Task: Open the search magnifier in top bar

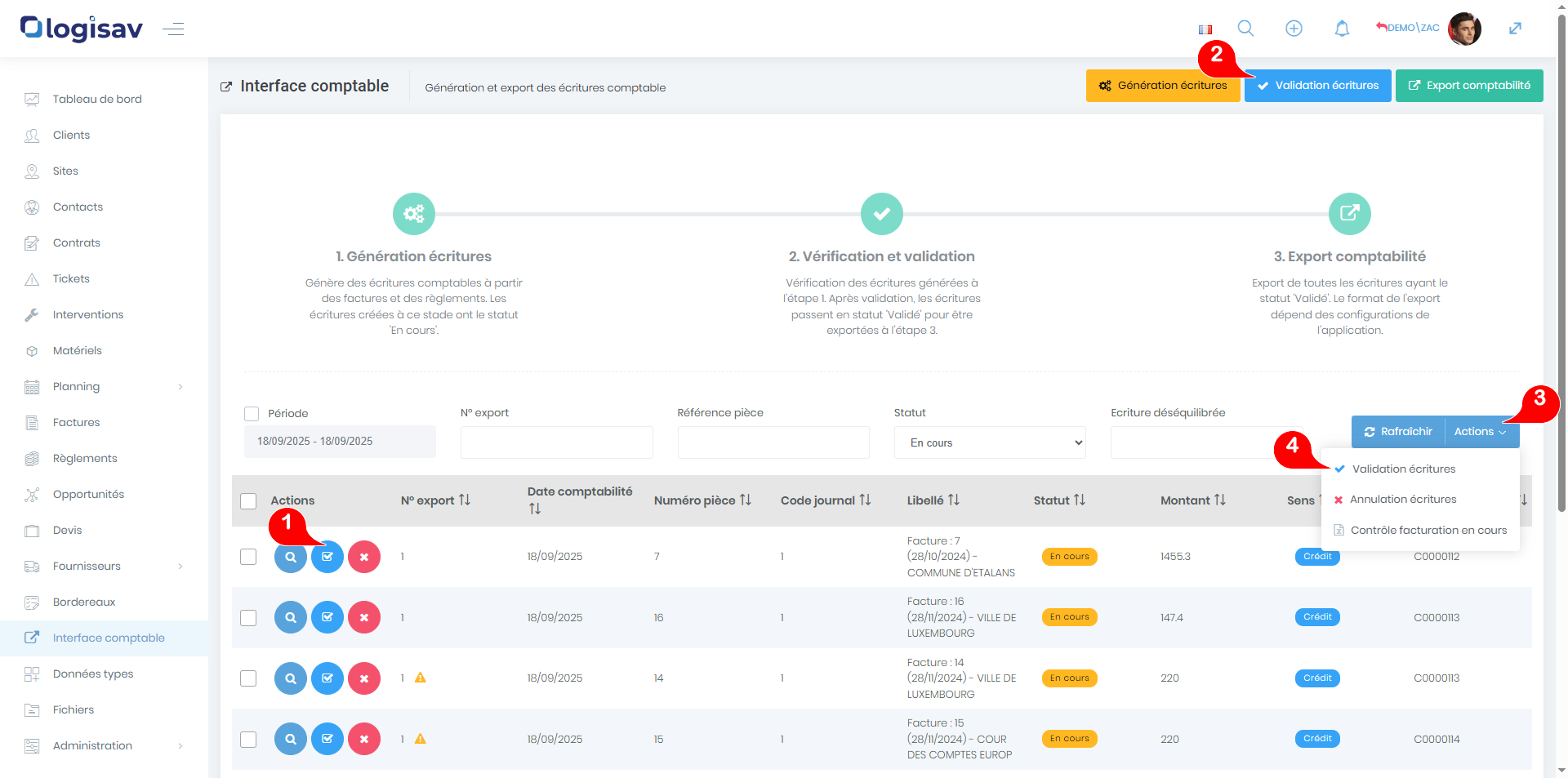Action: [x=1245, y=28]
